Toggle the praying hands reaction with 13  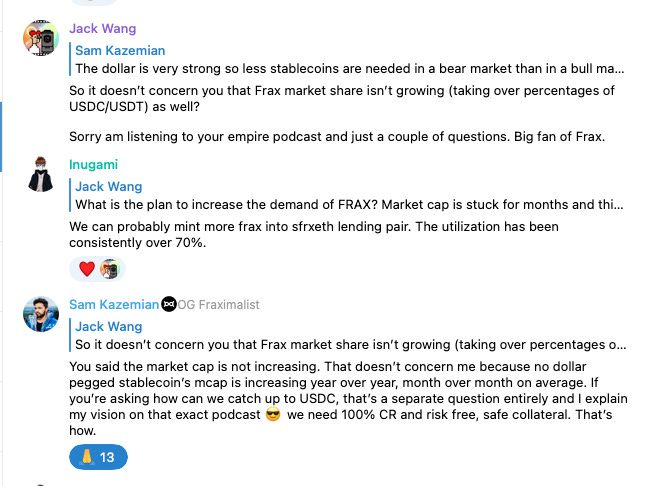(x=98, y=457)
